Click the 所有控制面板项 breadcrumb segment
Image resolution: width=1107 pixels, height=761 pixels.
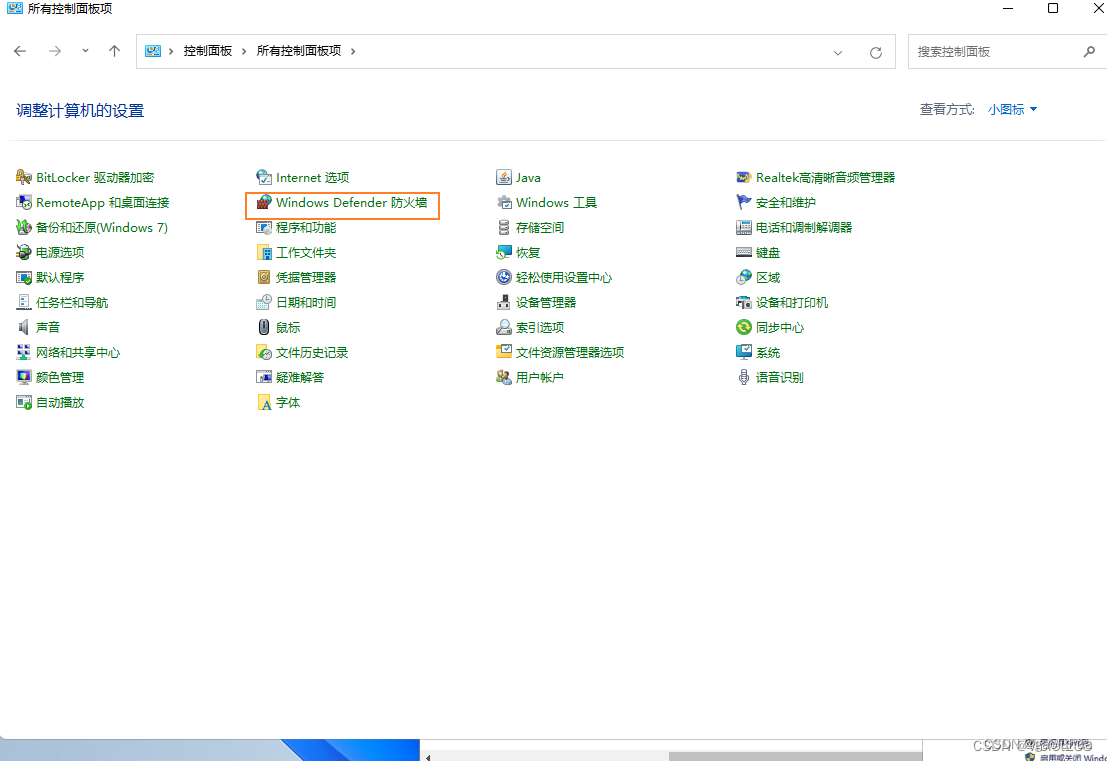(x=299, y=51)
